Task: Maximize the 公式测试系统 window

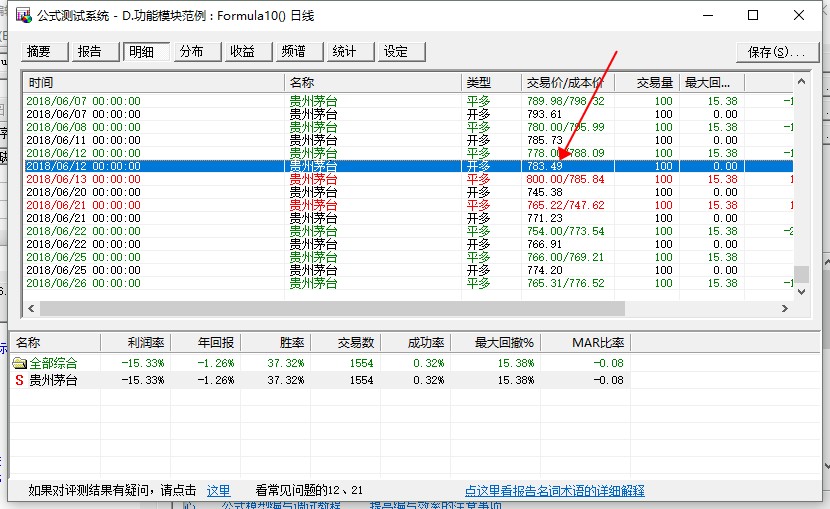Action: pos(753,16)
